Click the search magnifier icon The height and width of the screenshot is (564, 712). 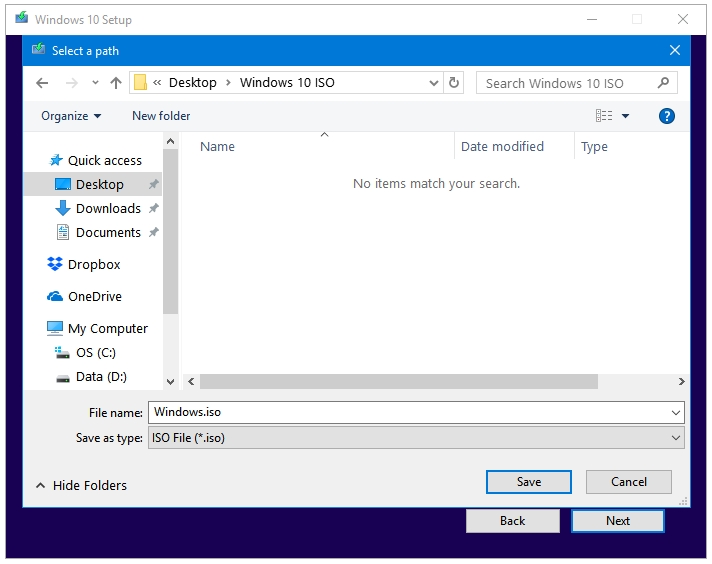point(663,83)
